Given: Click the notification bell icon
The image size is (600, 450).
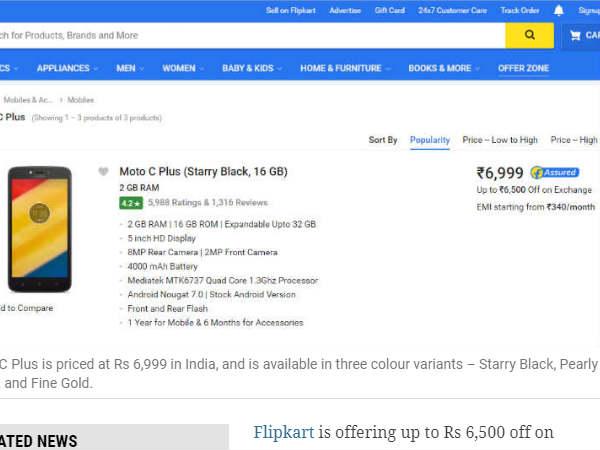Looking at the screenshot, I should (558, 10).
